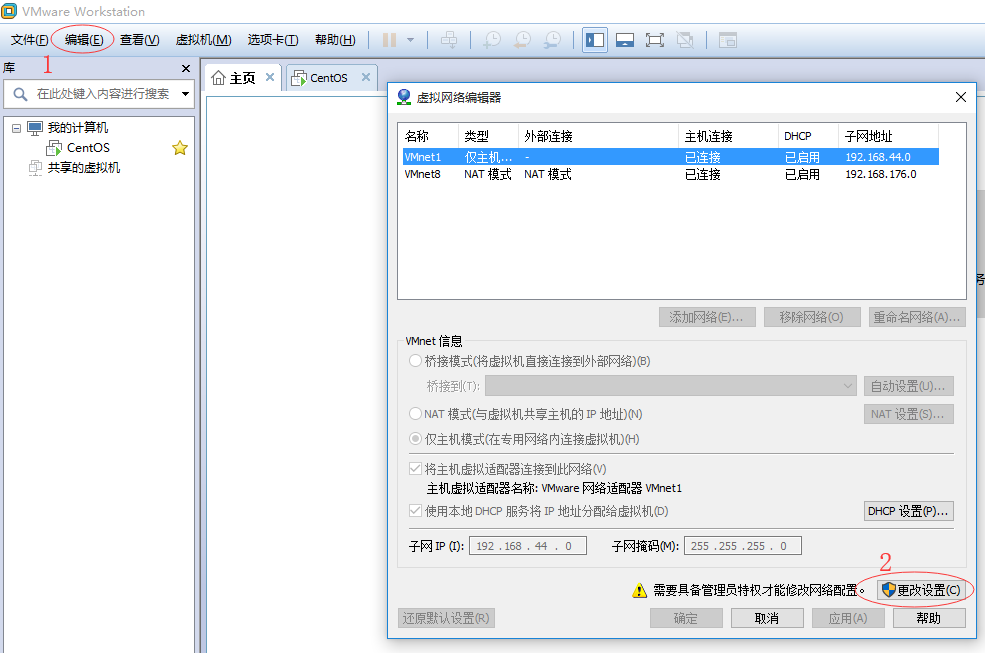Open the snapshot manager wrench-clock icon
Viewport: 985px width, 653px height.
[x=552, y=40]
